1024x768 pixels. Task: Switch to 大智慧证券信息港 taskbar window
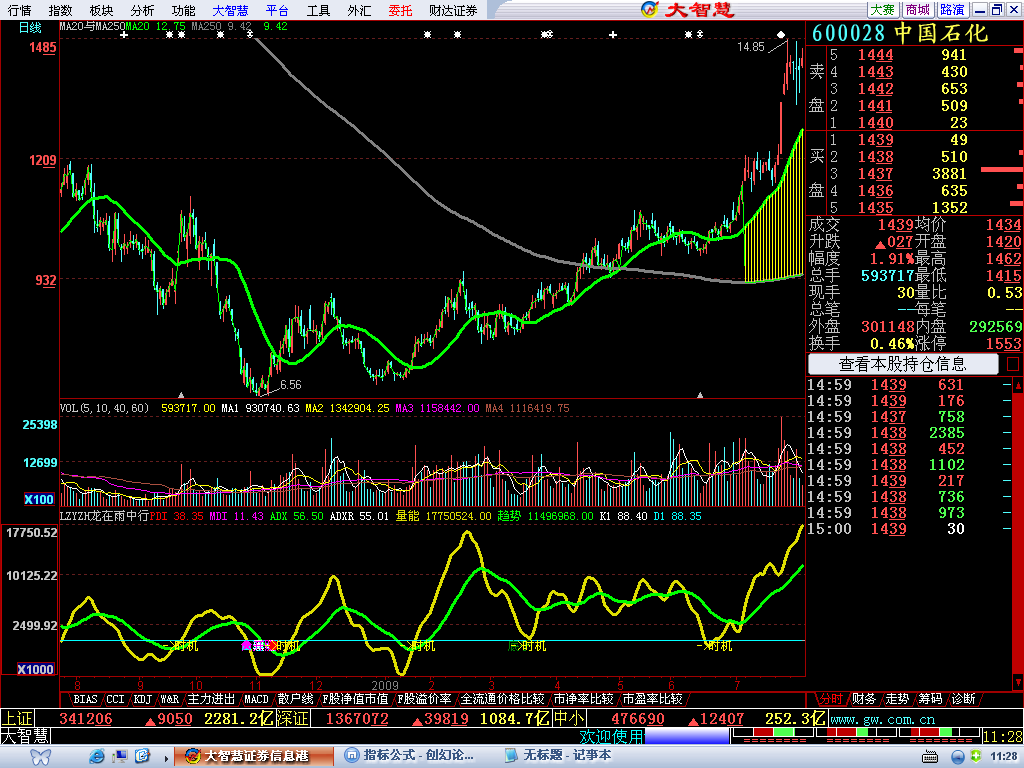point(252,756)
